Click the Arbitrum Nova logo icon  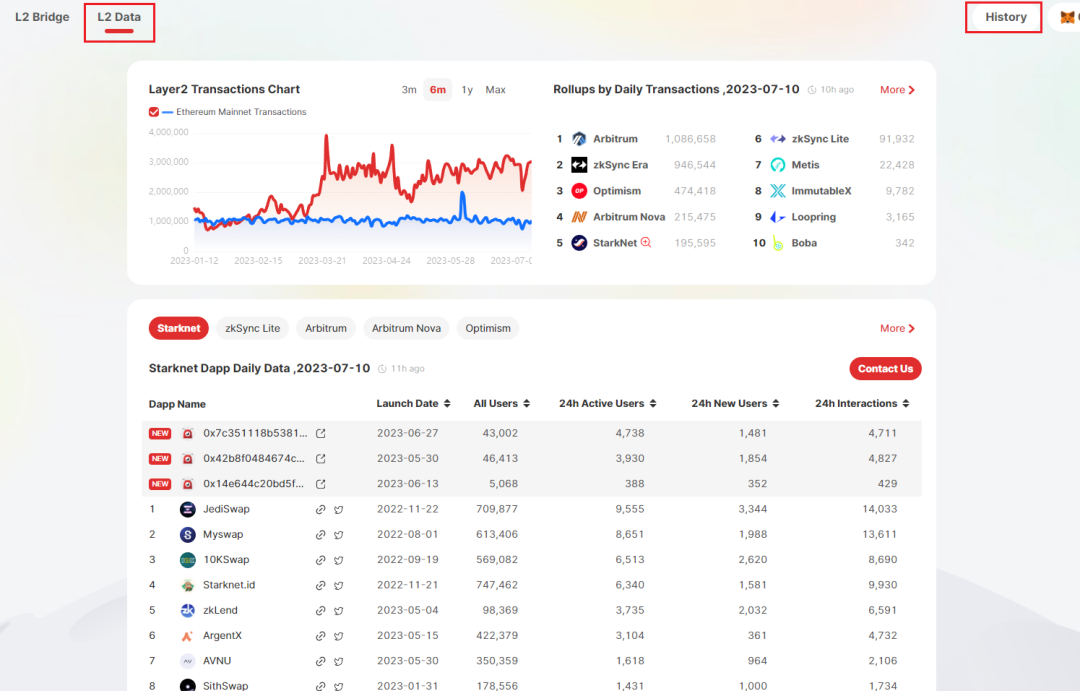(579, 217)
